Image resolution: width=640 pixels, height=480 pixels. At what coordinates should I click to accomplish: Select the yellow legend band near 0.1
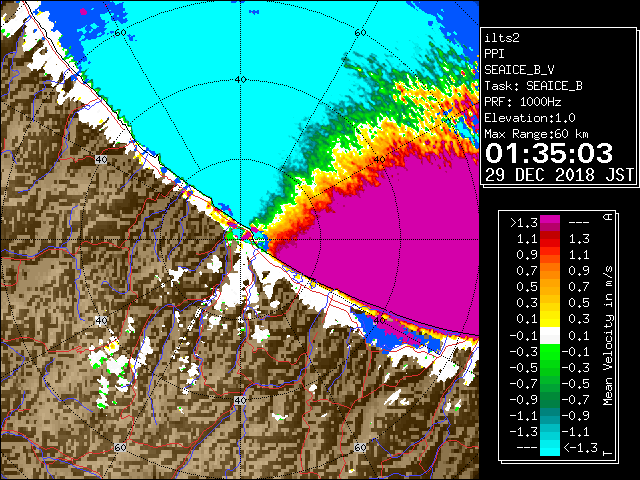550,322
